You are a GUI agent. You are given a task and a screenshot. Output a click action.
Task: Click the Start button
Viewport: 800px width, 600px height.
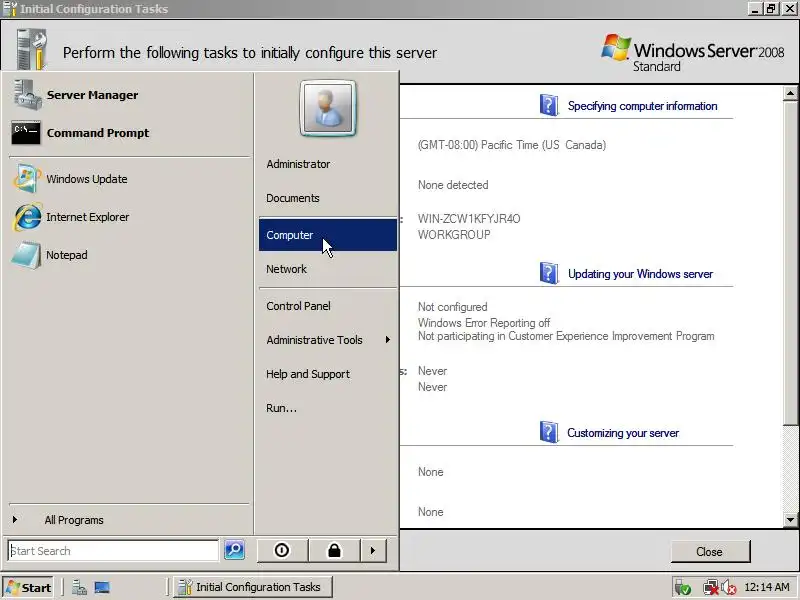(29, 588)
